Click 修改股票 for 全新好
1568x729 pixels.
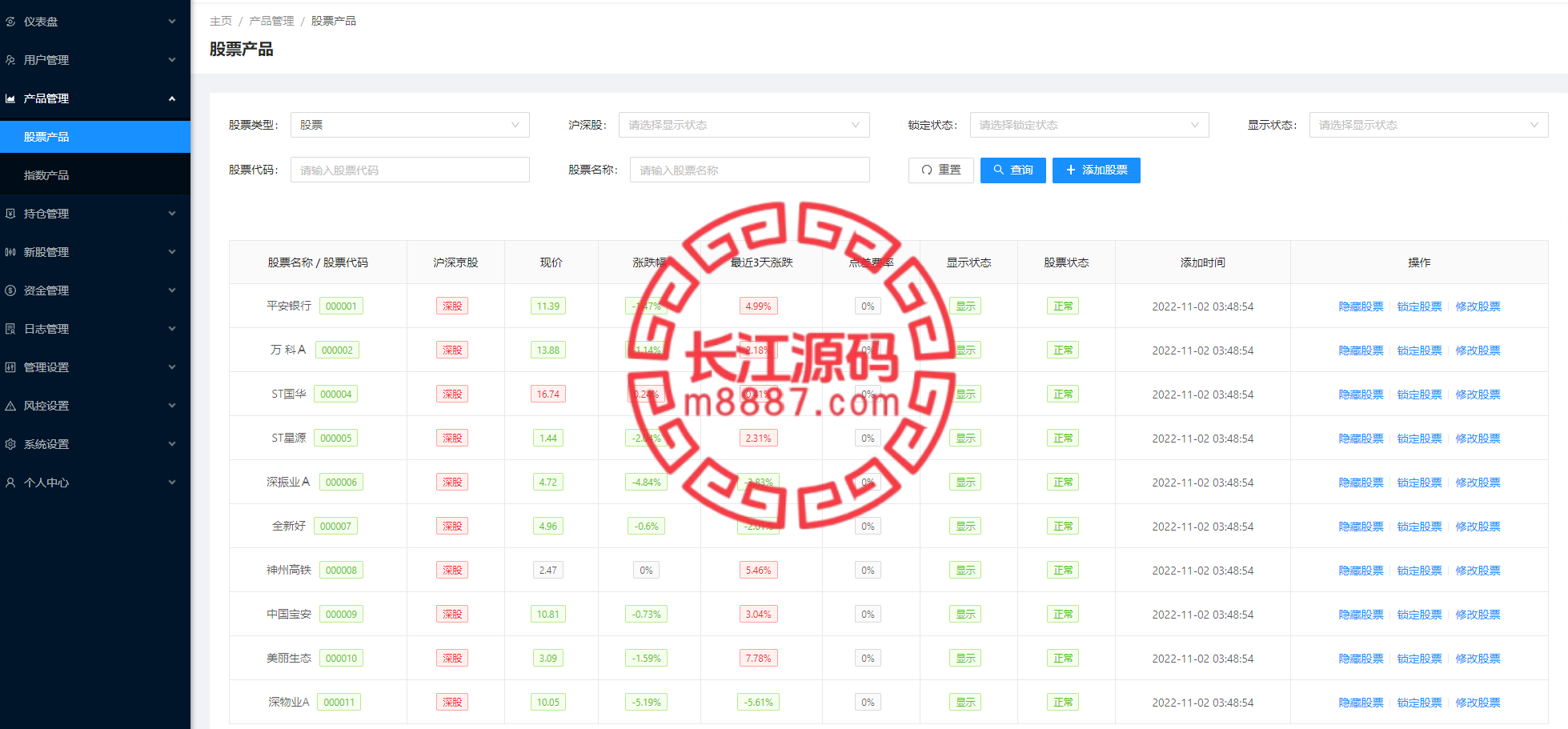[1478, 527]
